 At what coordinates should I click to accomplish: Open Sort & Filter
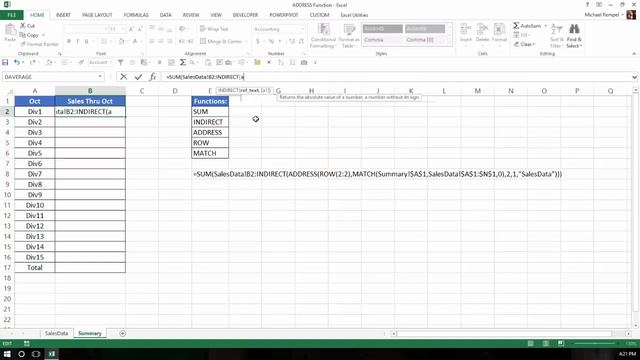(557, 36)
